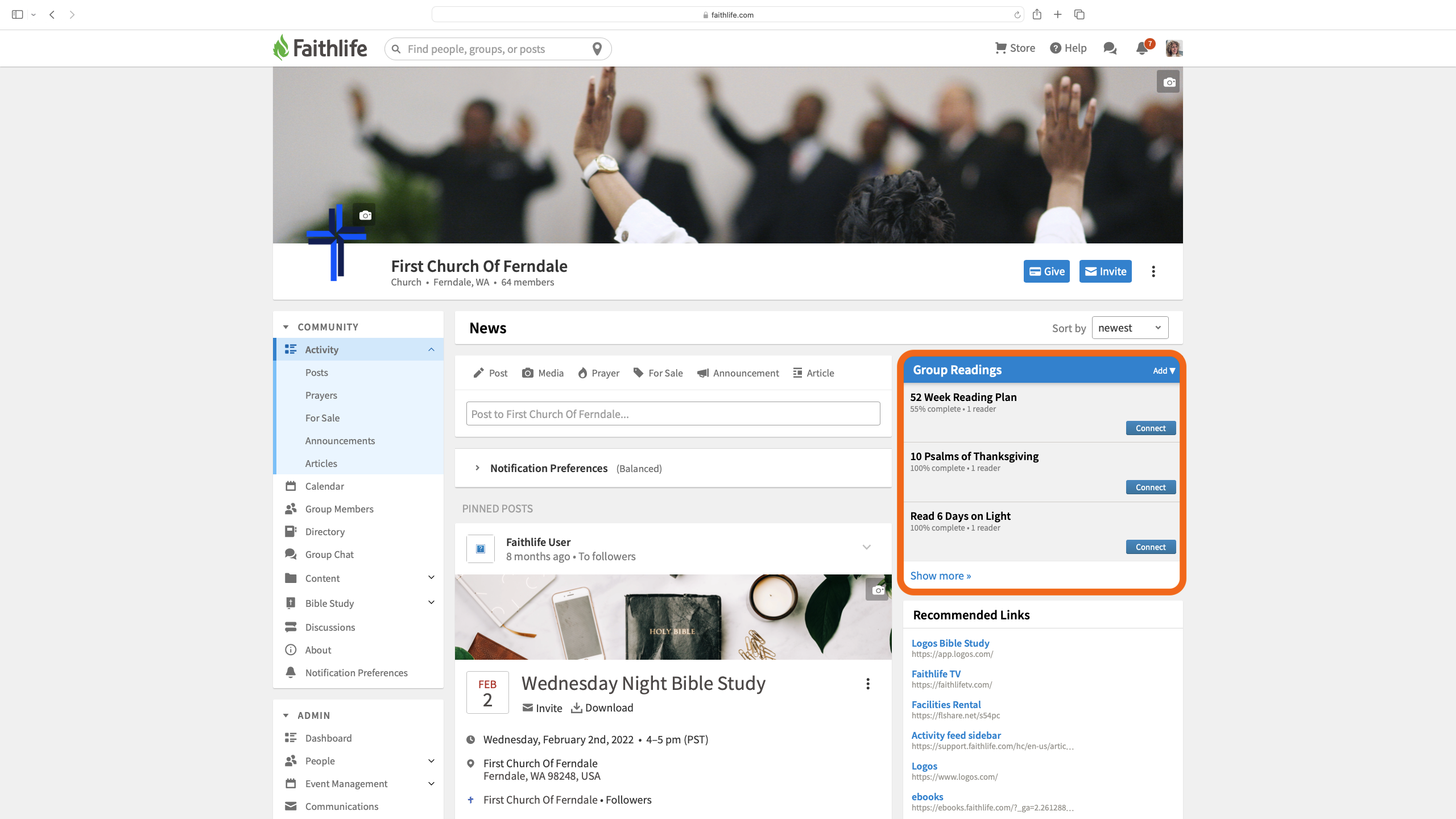This screenshot has width=1456, height=819.
Task: Open Logos Bible Study link
Action: [950, 643]
